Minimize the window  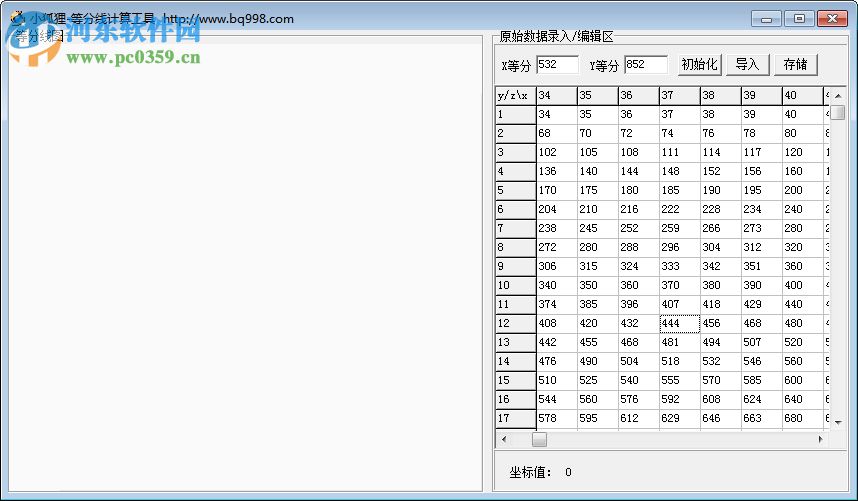click(x=766, y=19)
